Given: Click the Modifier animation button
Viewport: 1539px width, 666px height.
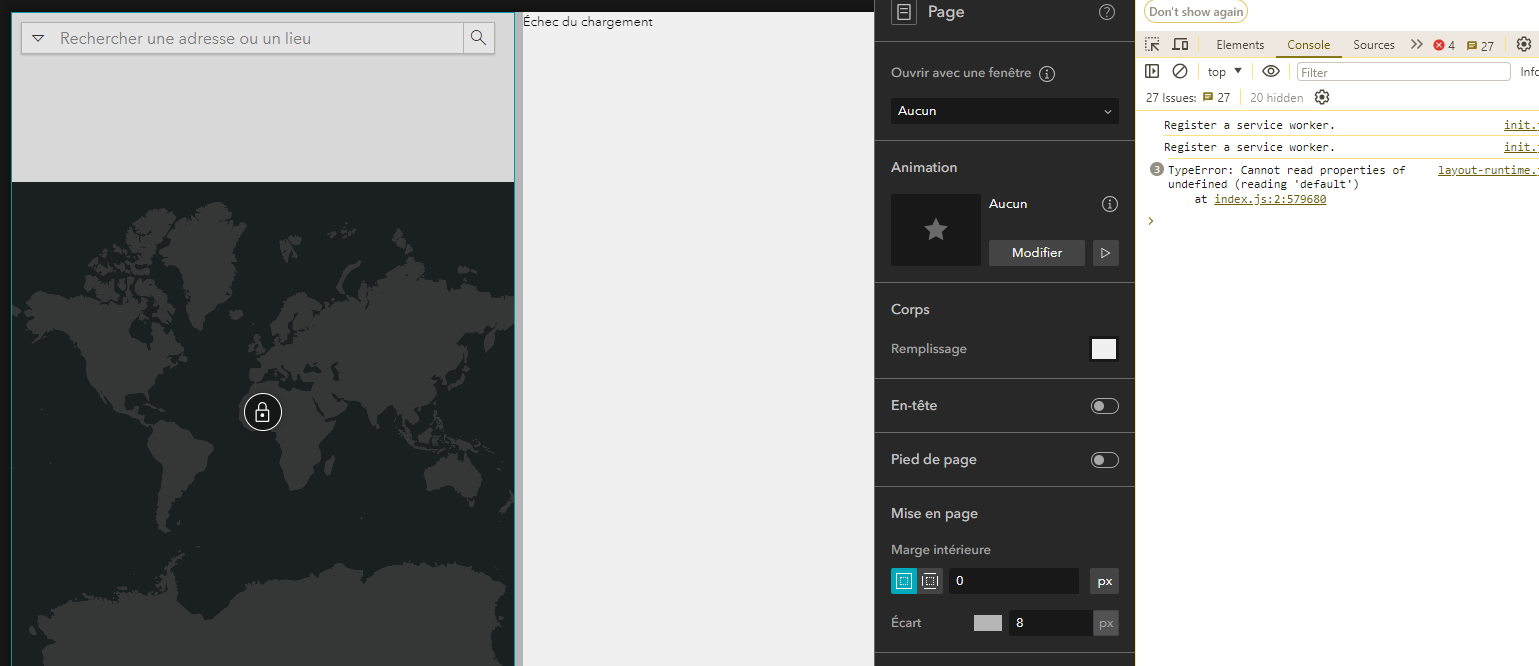Looking at the screenshot, I should pos(1036,252).
